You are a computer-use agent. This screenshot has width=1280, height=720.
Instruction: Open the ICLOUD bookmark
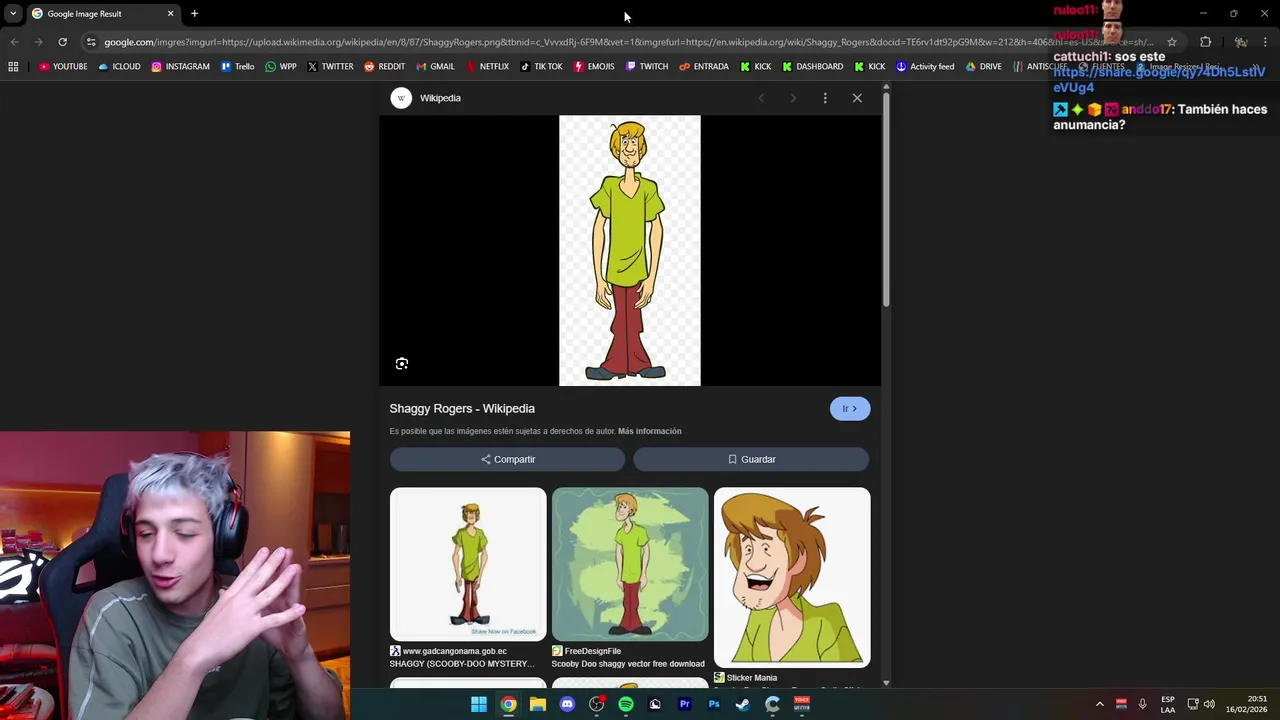click(119, 67)
